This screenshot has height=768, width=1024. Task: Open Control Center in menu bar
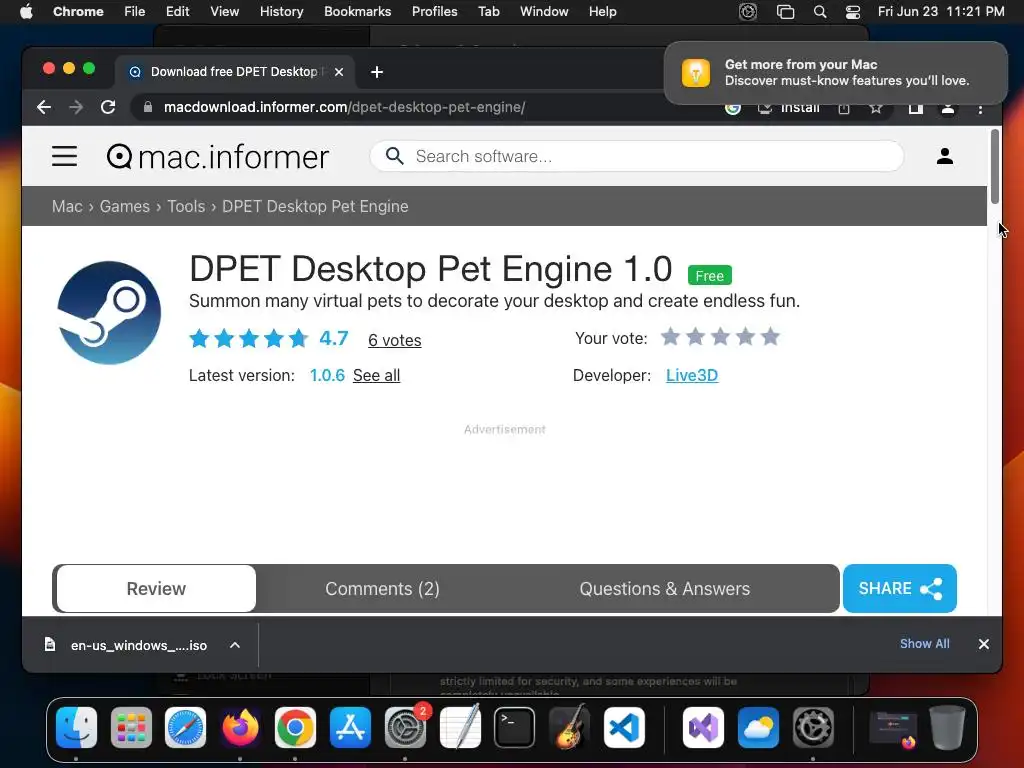(852, 12)
